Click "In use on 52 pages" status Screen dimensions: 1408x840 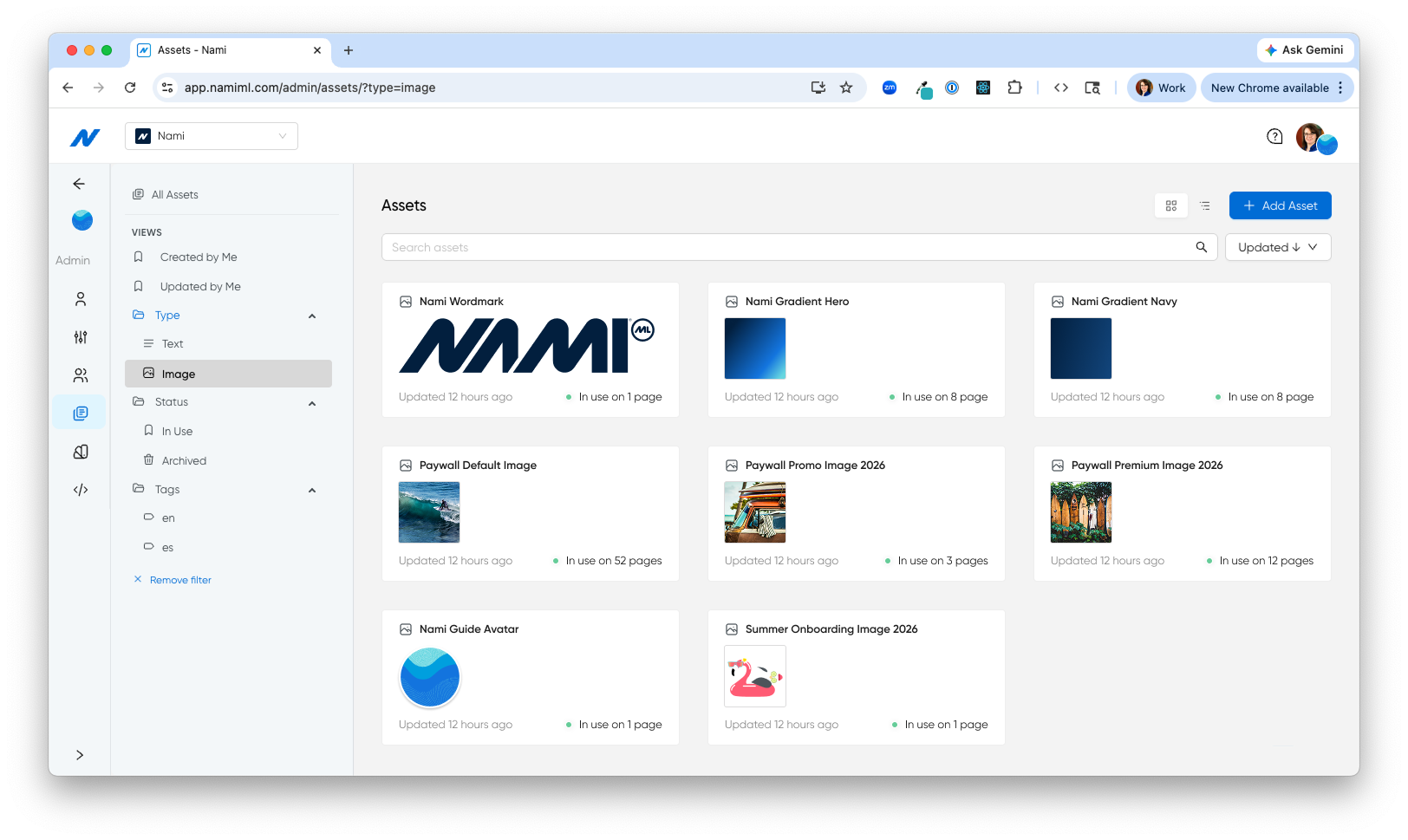(x=614, y=561)
